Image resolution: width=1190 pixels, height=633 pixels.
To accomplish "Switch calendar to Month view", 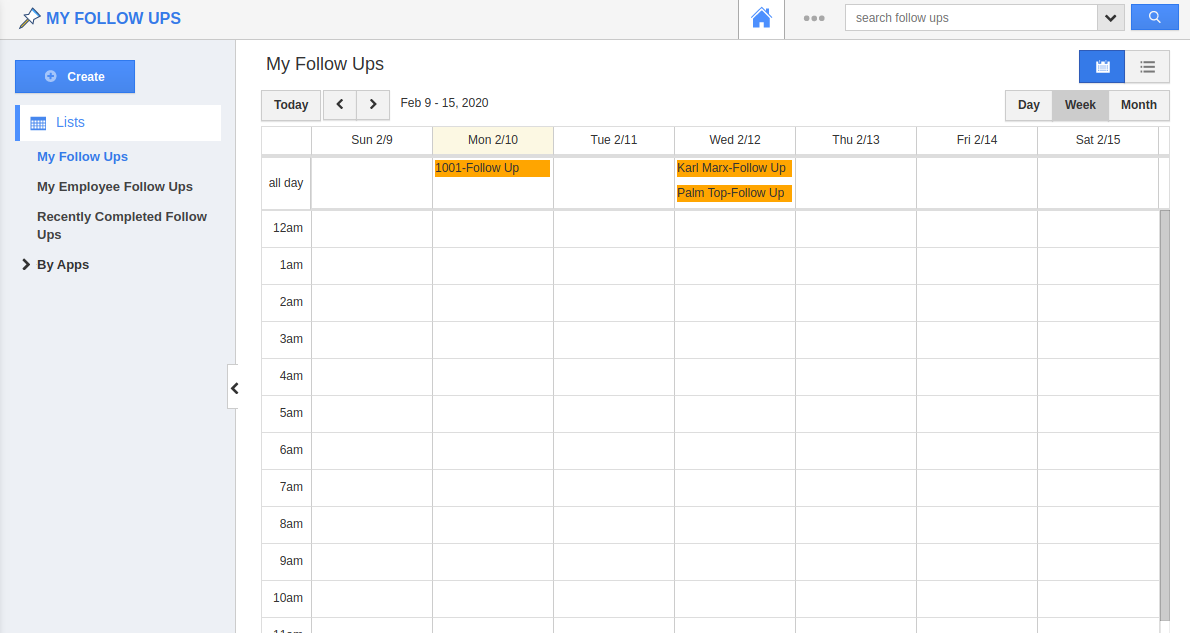I will click(x=1138, y=105).
